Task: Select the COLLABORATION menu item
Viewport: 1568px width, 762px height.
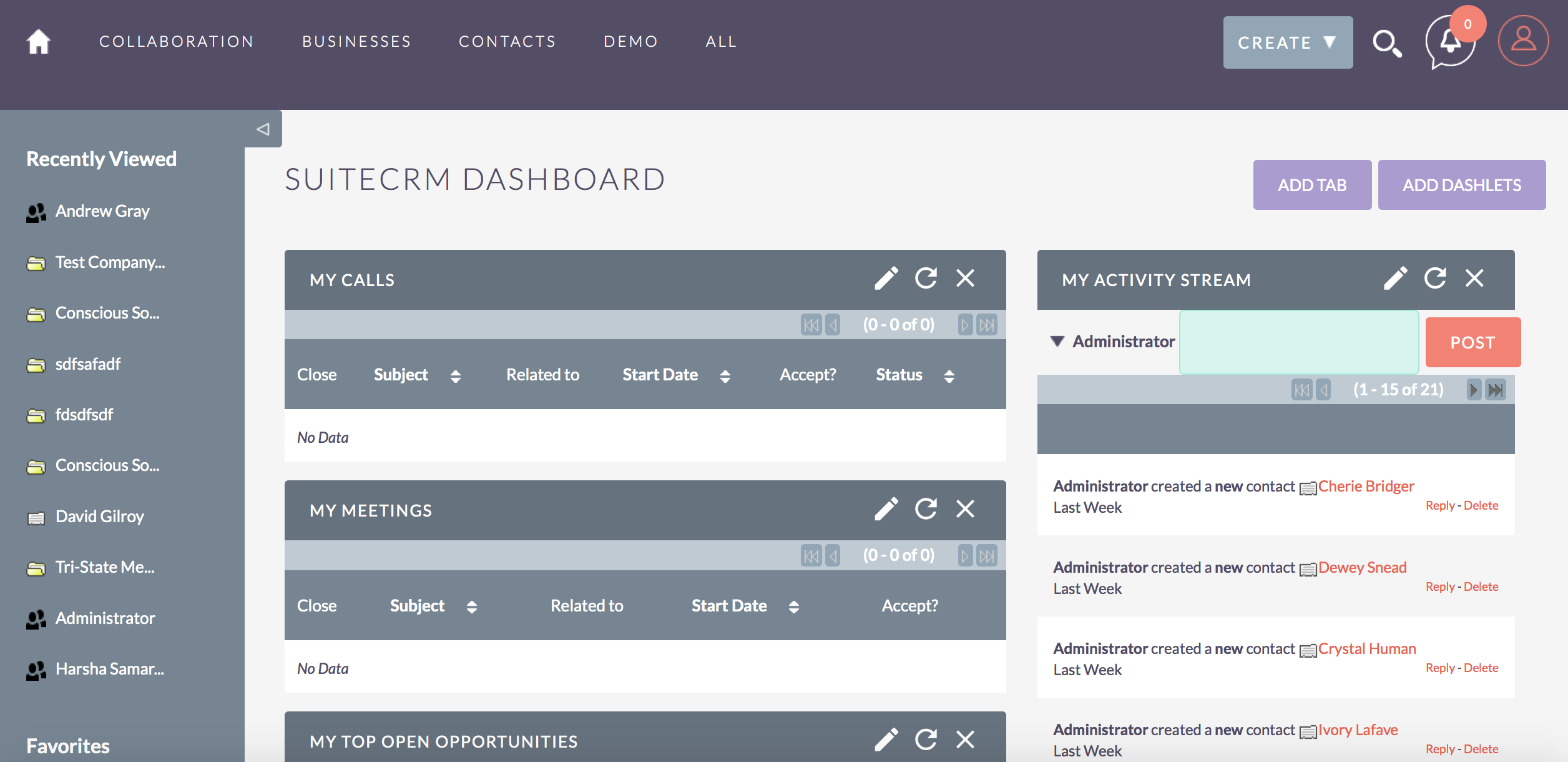Action: (x=176, y=41)
